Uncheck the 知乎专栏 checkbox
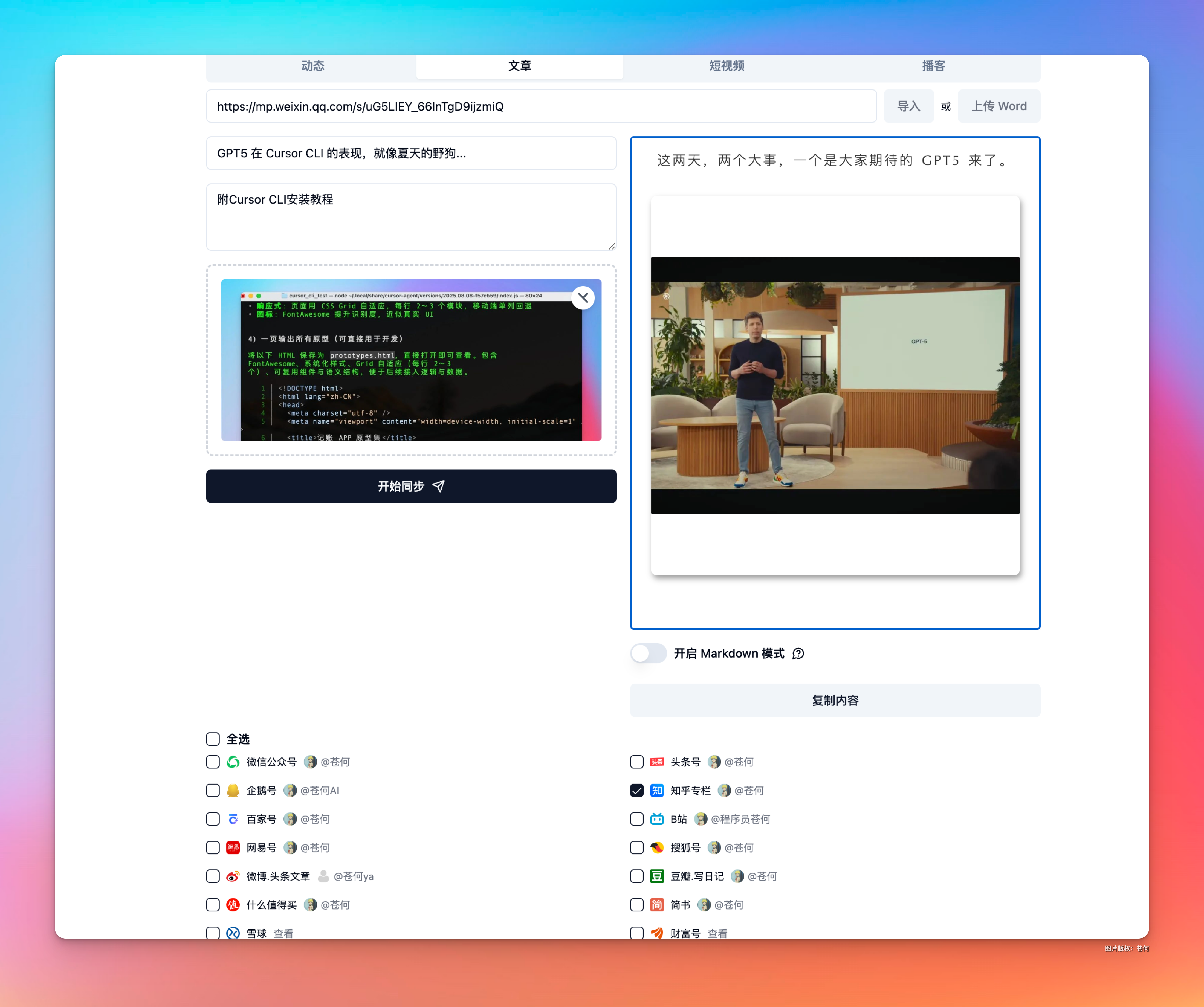The width and height of the screenshot is (1204, 1007). [x=637, y=790]
